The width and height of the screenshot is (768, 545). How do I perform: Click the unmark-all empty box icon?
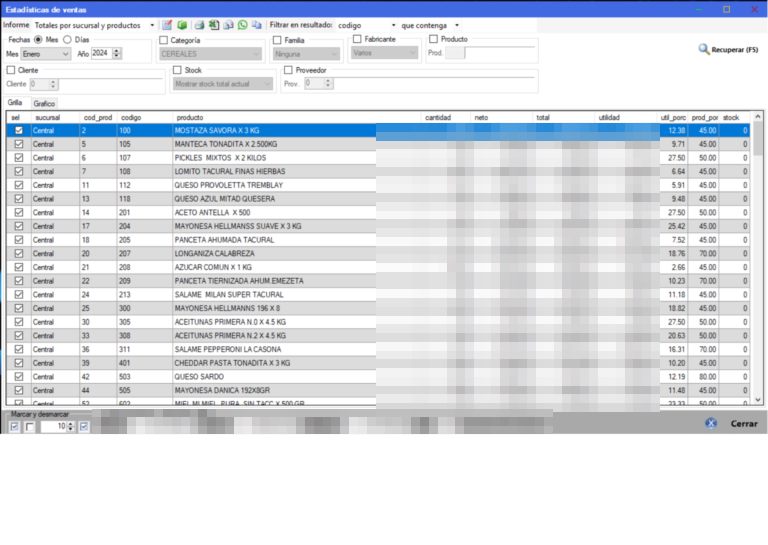tap(29, 427)
